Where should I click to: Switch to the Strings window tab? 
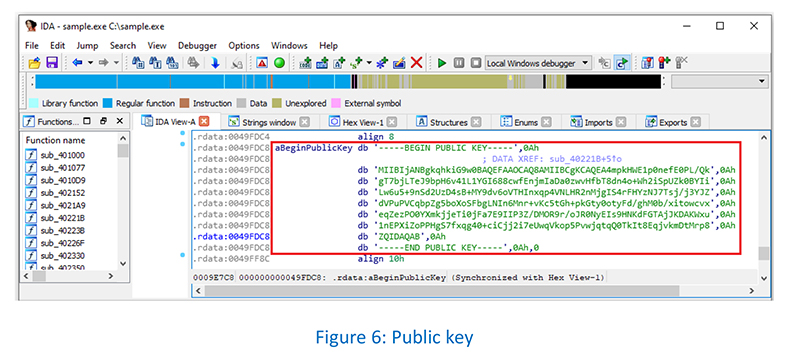pyautogui.click(x=269, y=122)
